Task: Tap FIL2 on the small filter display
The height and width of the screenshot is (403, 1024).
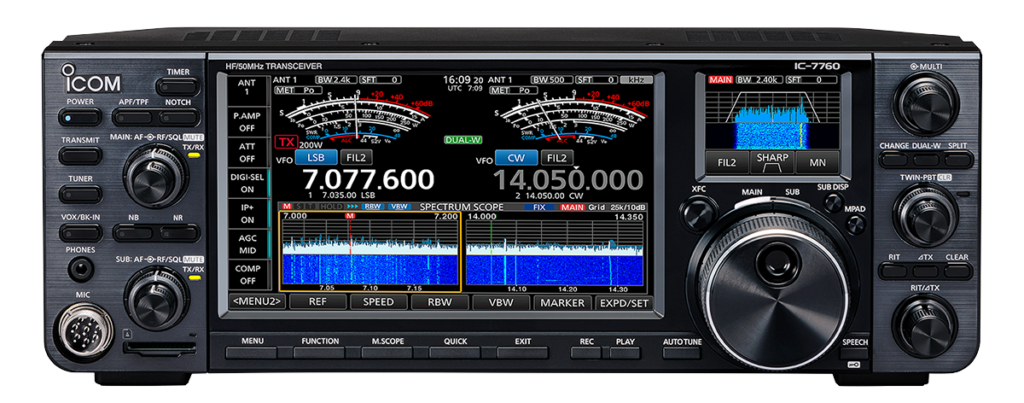Action: click(x=728, y=162)
